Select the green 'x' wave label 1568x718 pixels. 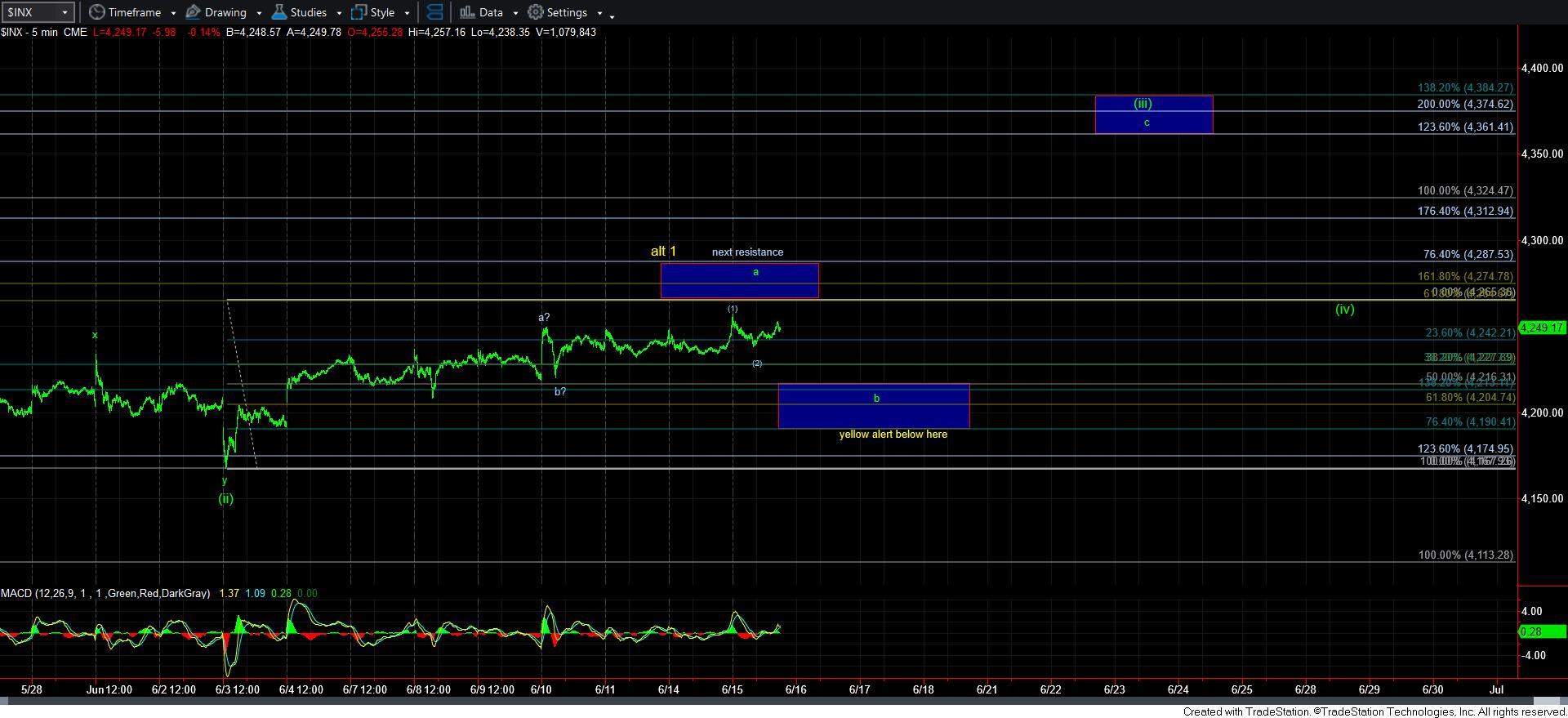pyautogui.click(x=95, y=335)
